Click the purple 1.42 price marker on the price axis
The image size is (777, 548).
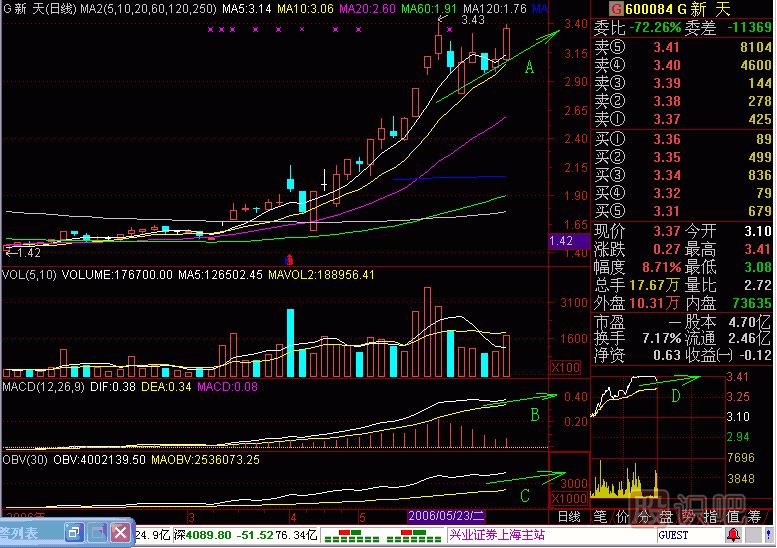(562, 241)
